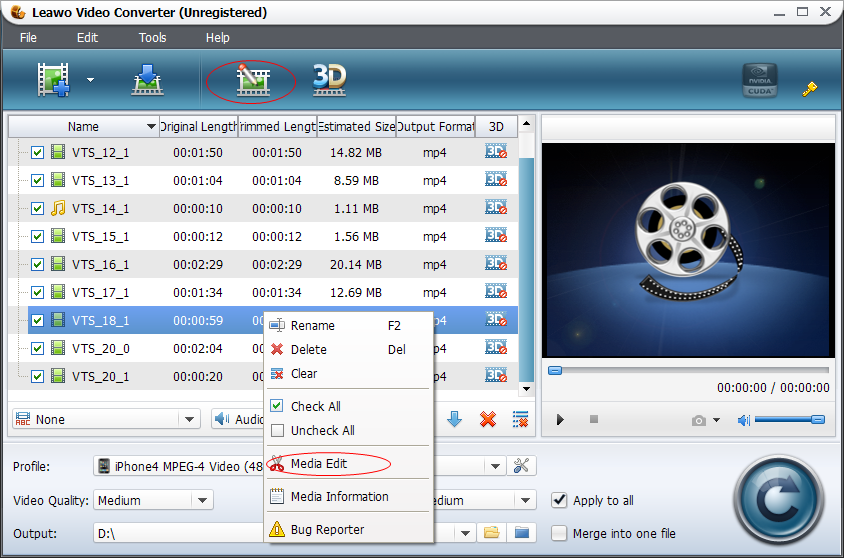Browse output folder yellow folder icon

tap(491, 533)
